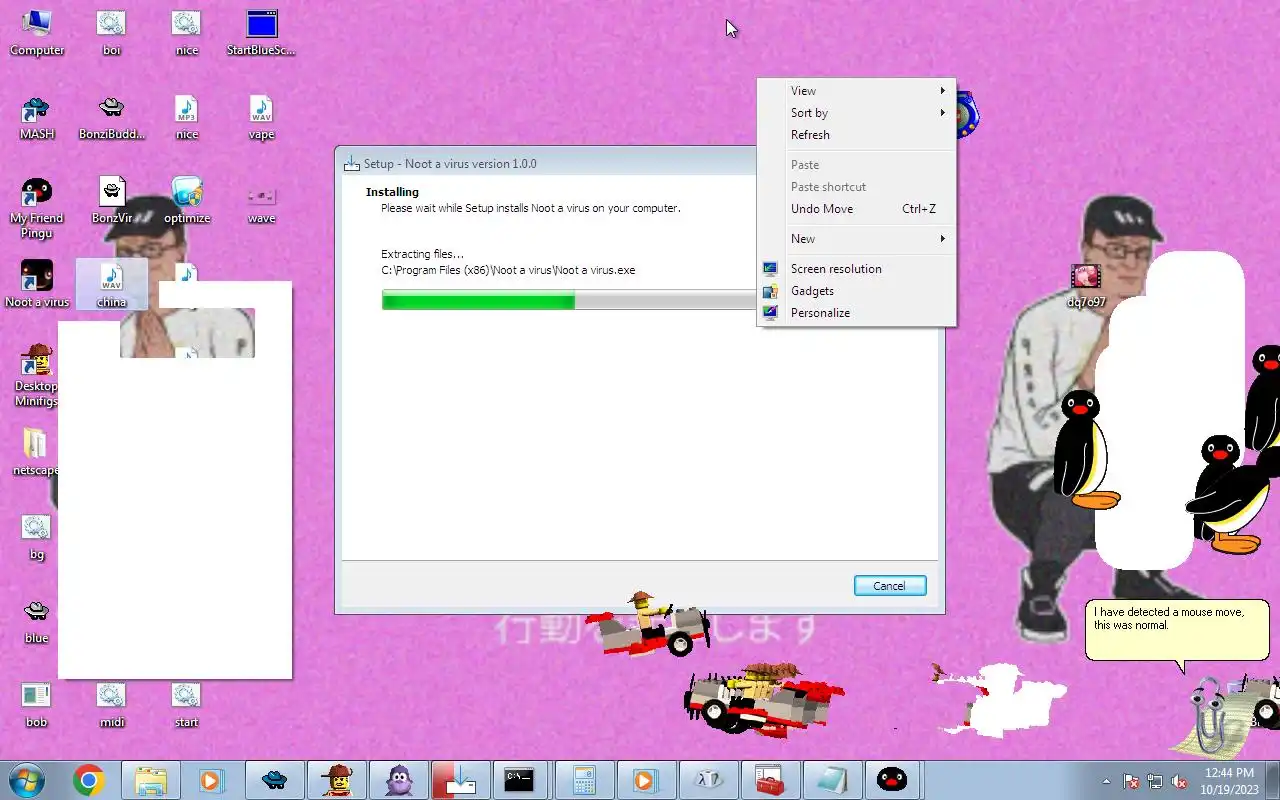Select the StartBlueSc... desktop icon
The height and width of the screenshot is (800, 1280).
(x=261, y=32)
